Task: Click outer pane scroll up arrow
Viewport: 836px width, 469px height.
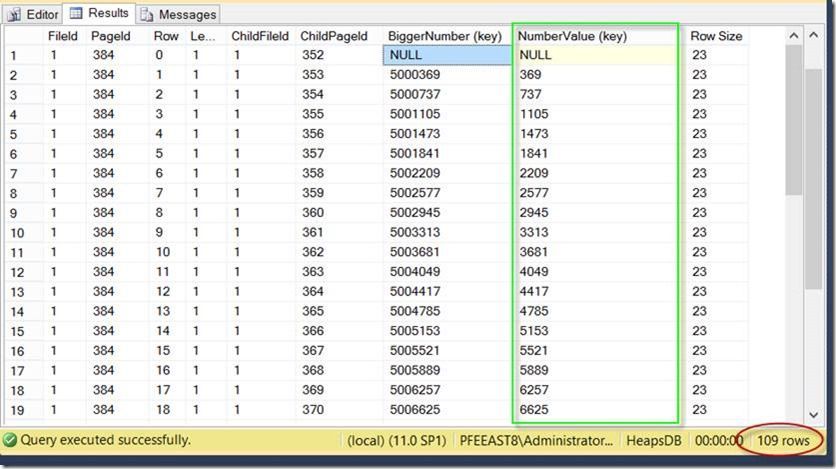Action: point(814,35)
